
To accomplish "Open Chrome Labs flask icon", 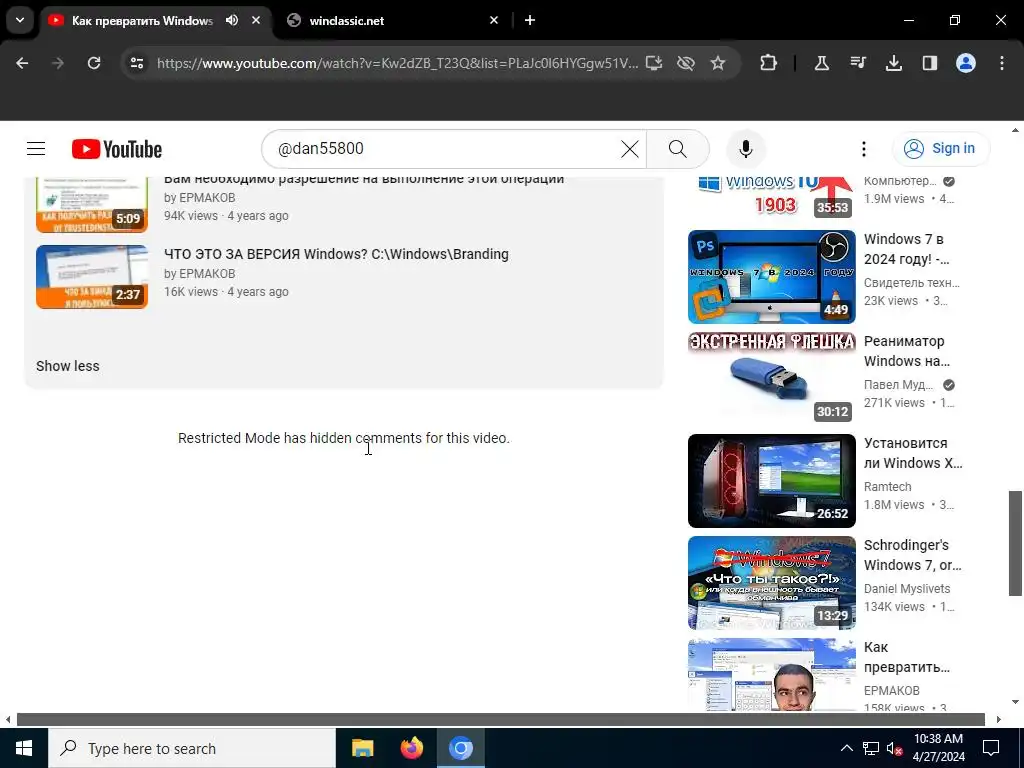I will click(822, 63).
